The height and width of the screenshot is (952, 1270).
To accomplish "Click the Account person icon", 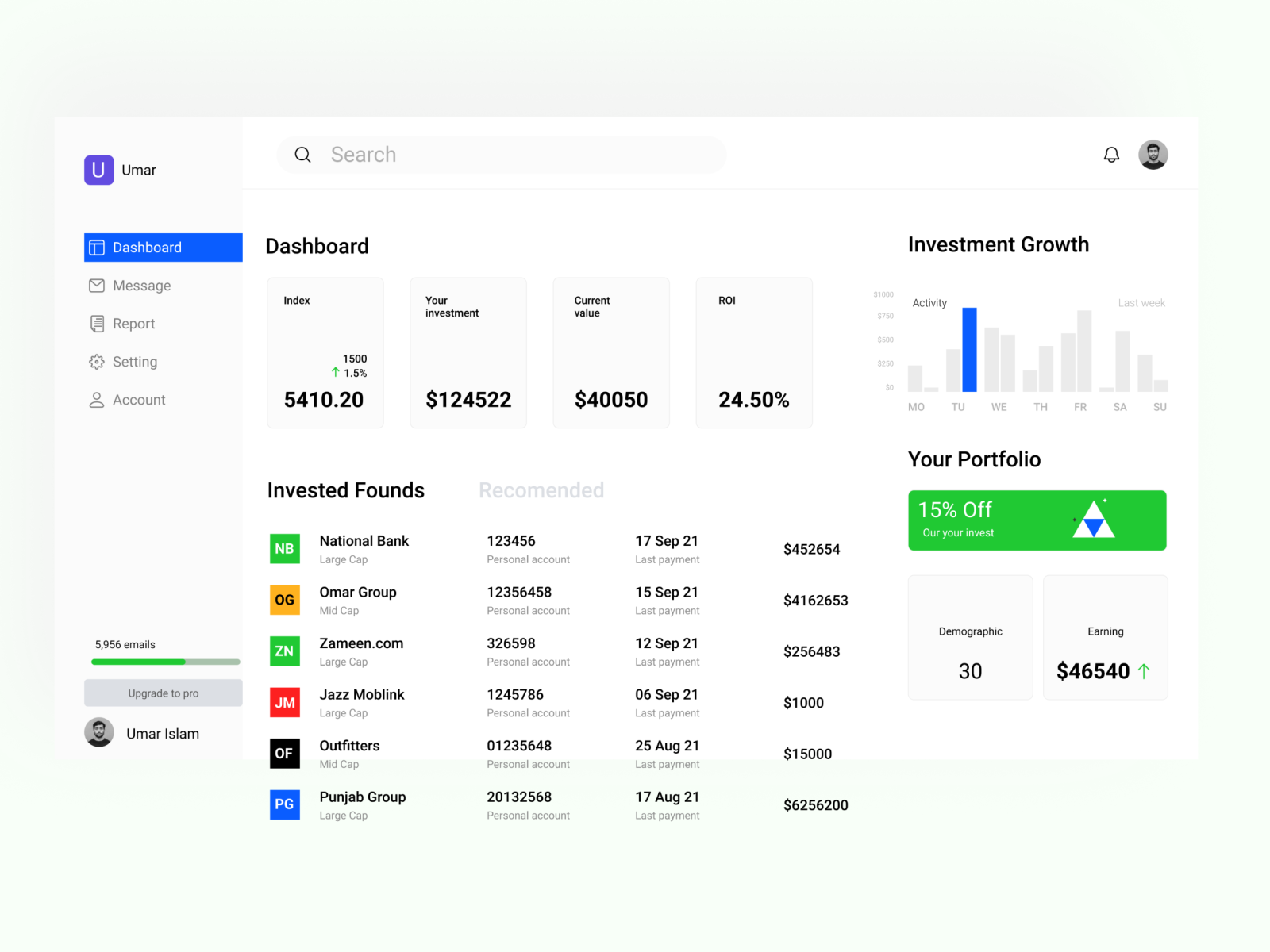I will [96, 400].
